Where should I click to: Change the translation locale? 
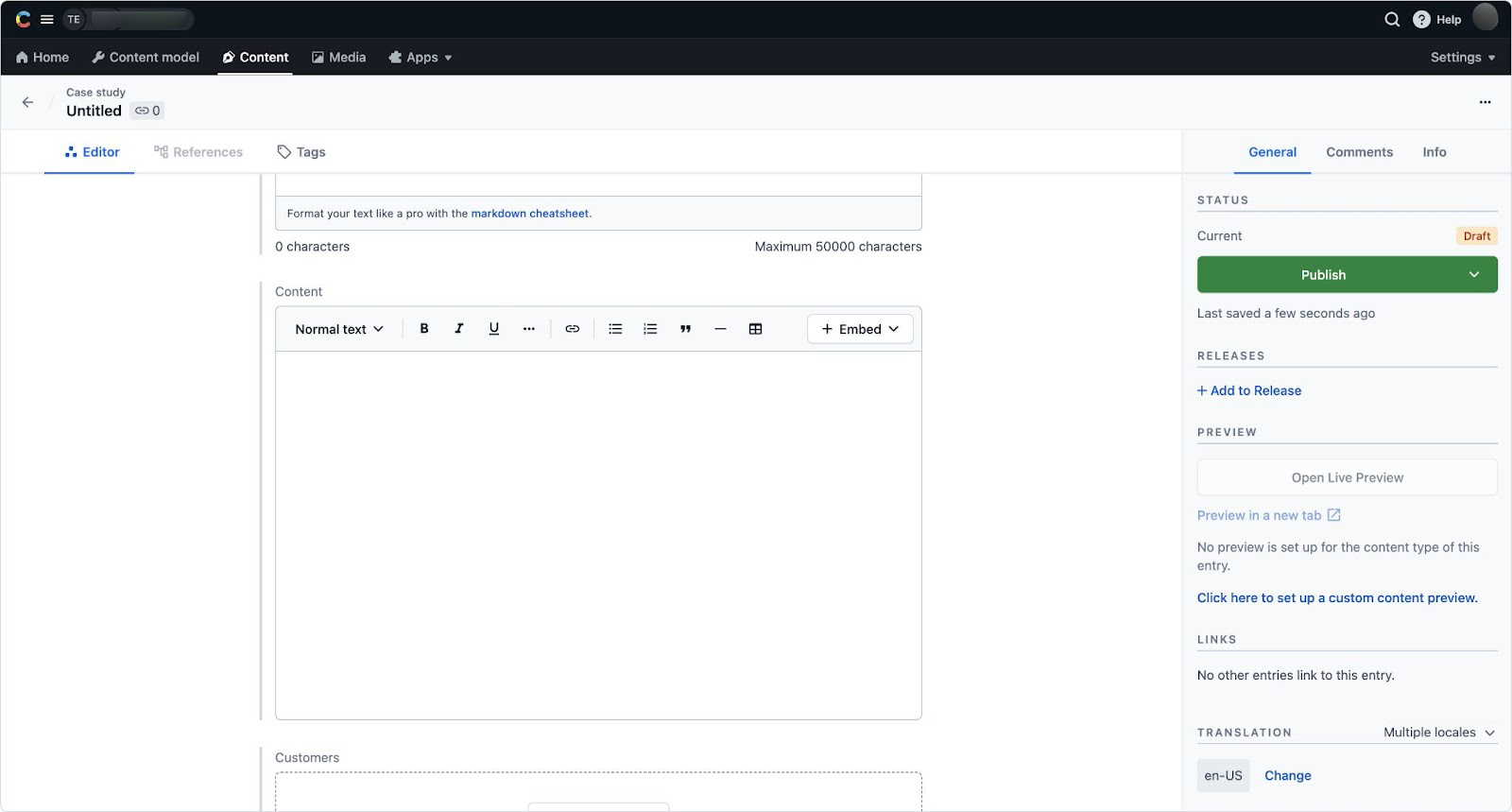point(1288,775)
